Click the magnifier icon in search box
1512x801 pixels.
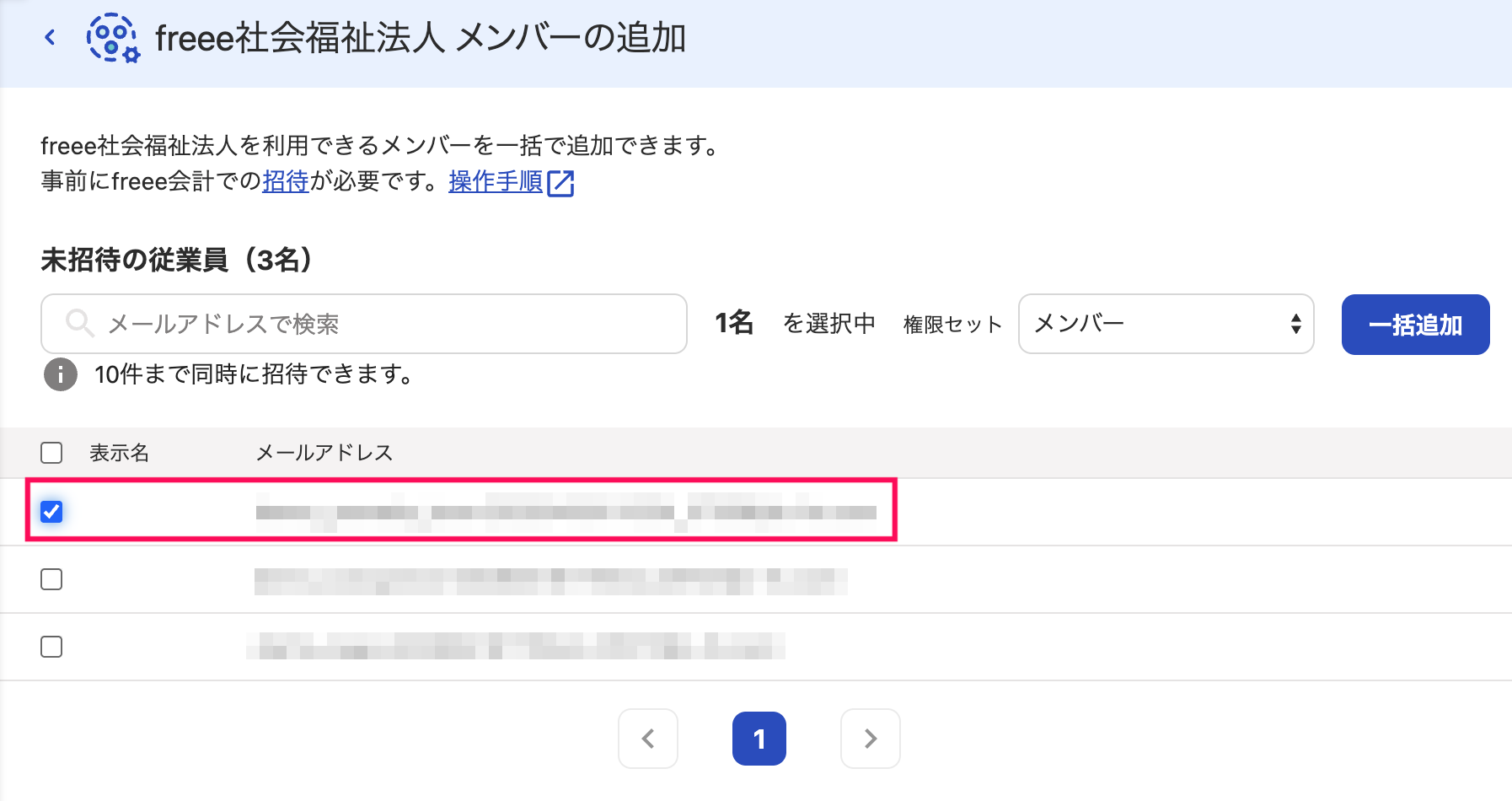[80, 323]
